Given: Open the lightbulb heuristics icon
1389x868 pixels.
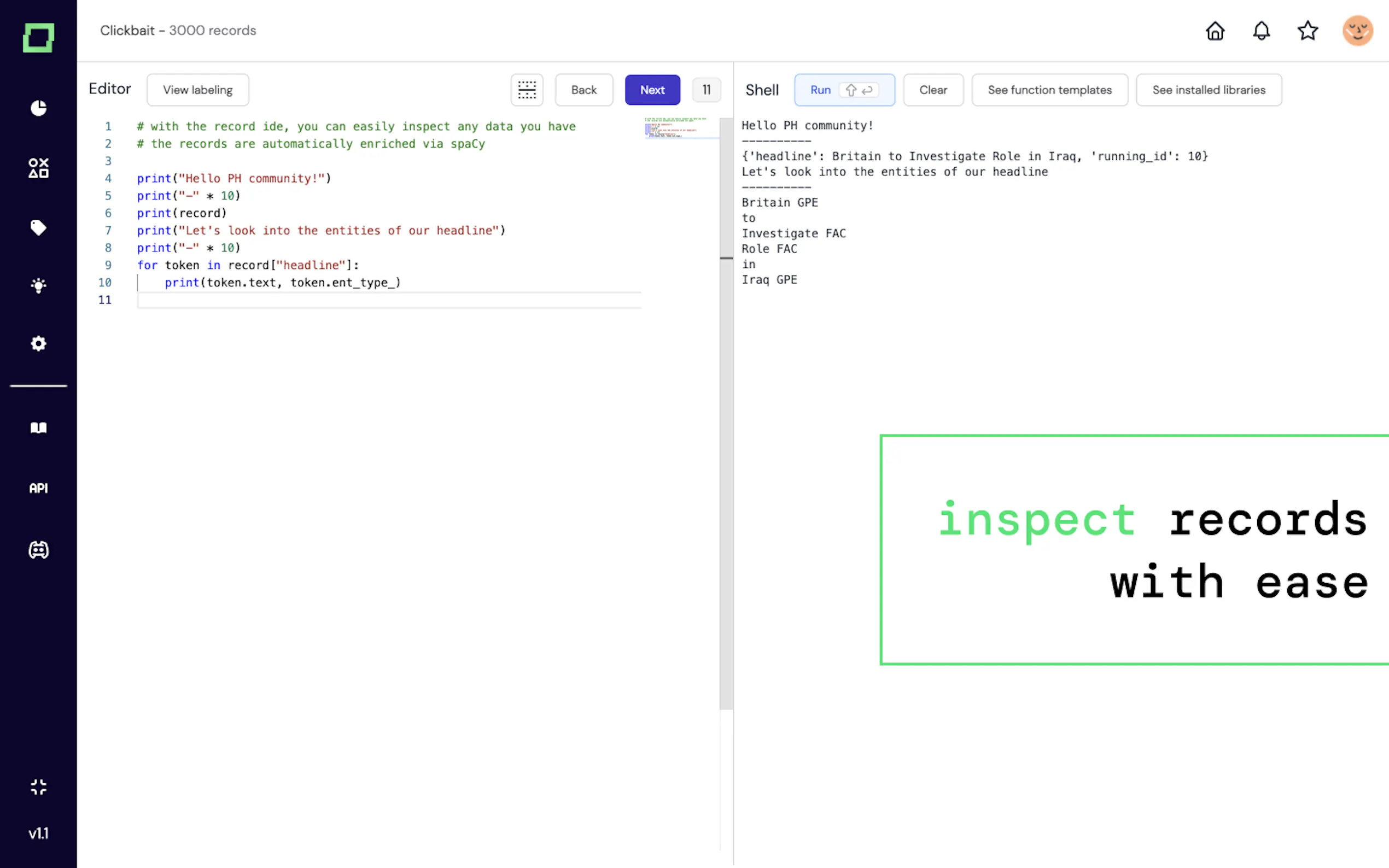Looking at the screenshot, I should [x=38, y=285].
